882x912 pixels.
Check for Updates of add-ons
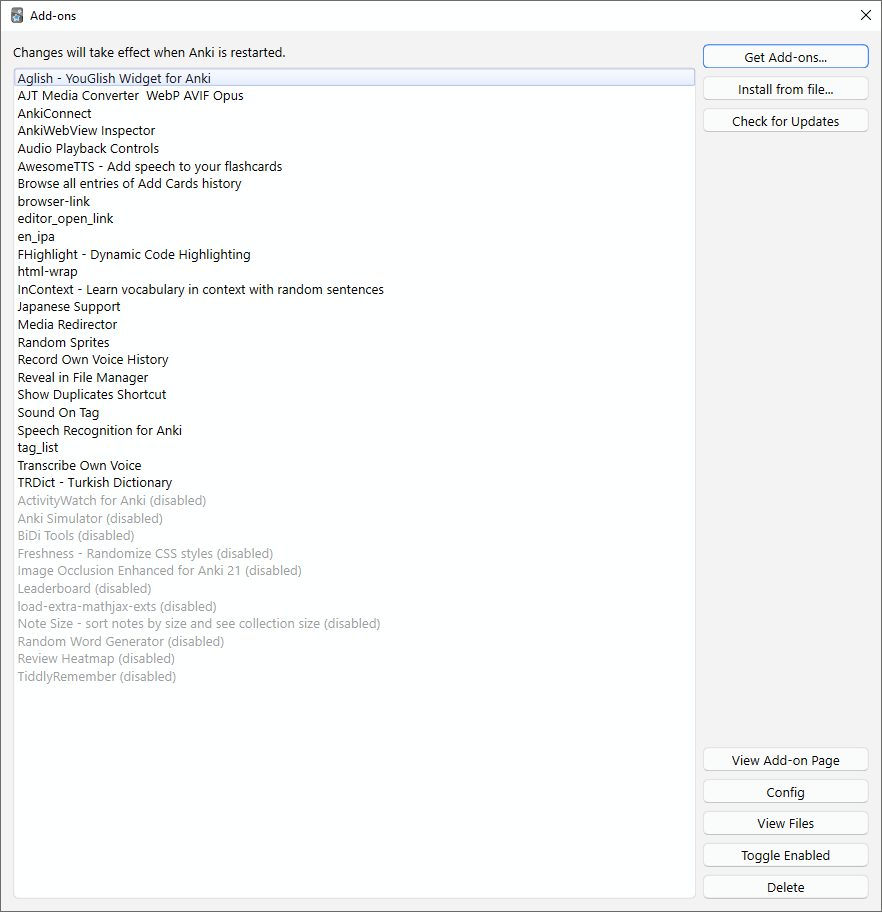(785, 121)
